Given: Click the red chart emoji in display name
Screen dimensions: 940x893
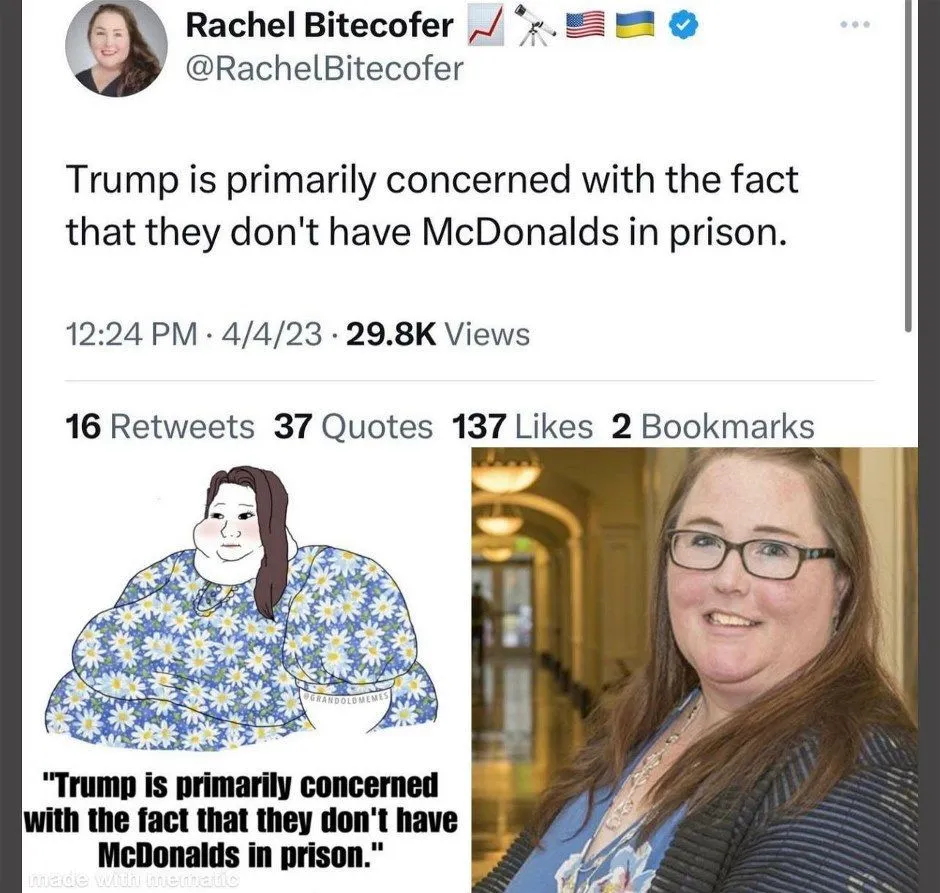Looking at the screenshot, I should 486,28.
